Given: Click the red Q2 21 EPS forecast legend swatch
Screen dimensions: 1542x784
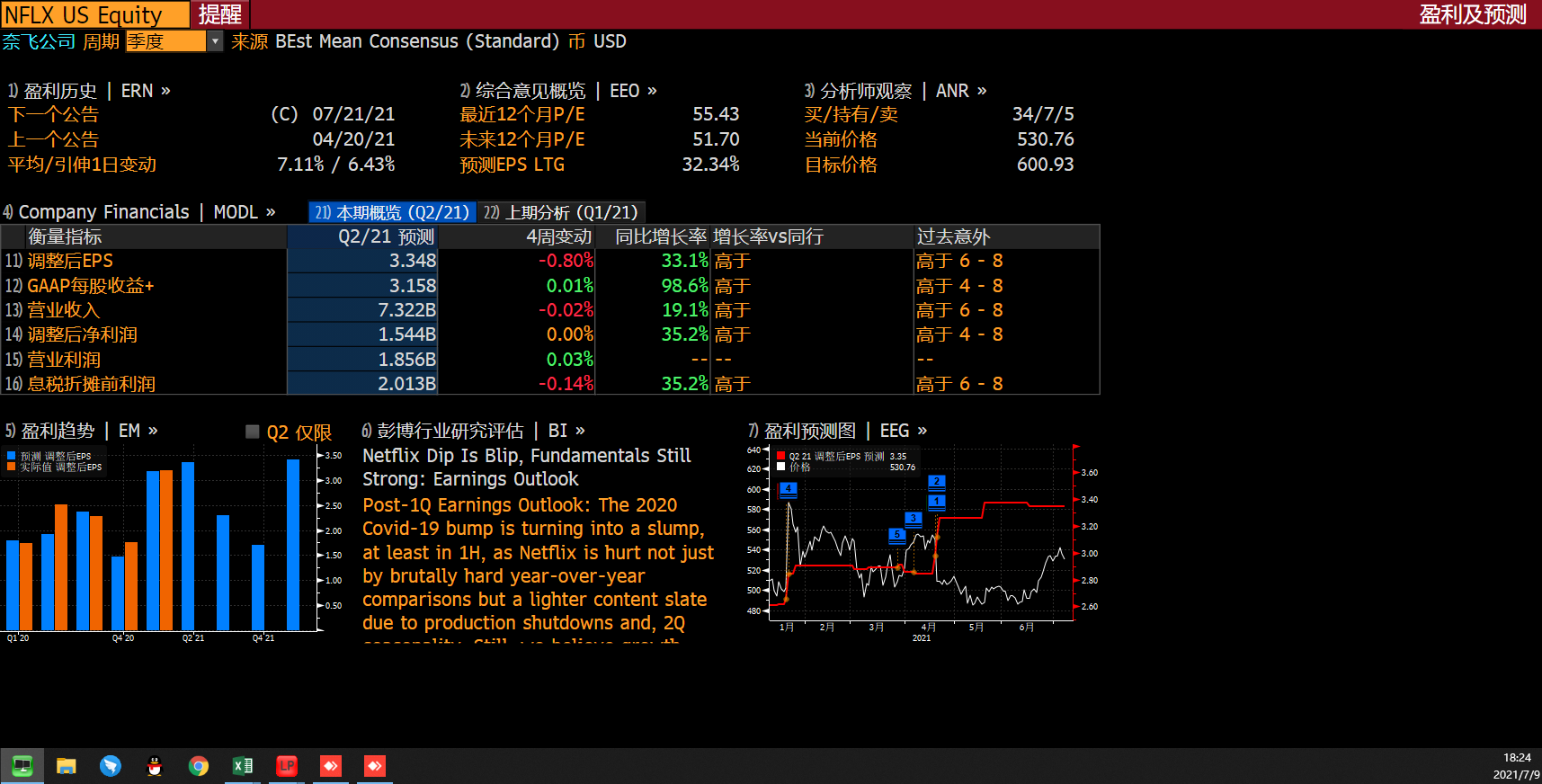Looking at the screenshot, I should pos(781,456).
